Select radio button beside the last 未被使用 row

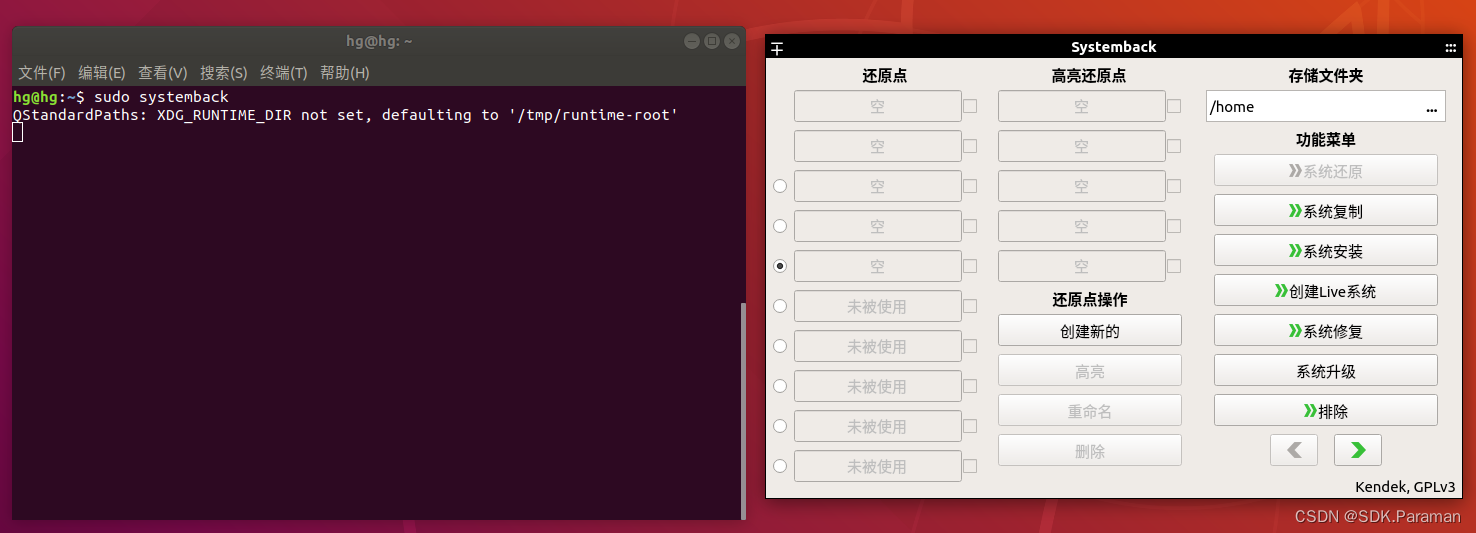point(780,466)
